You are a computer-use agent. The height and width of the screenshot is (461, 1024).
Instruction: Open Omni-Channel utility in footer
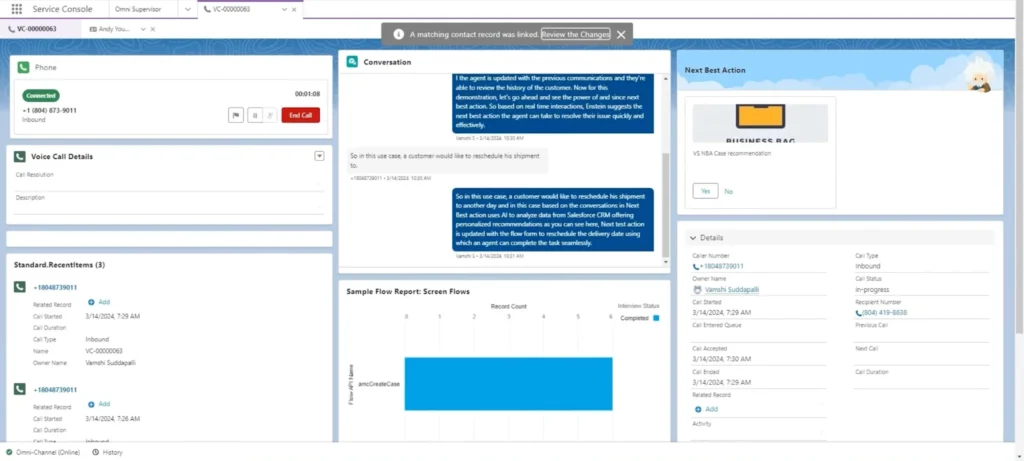click(42, 452)
